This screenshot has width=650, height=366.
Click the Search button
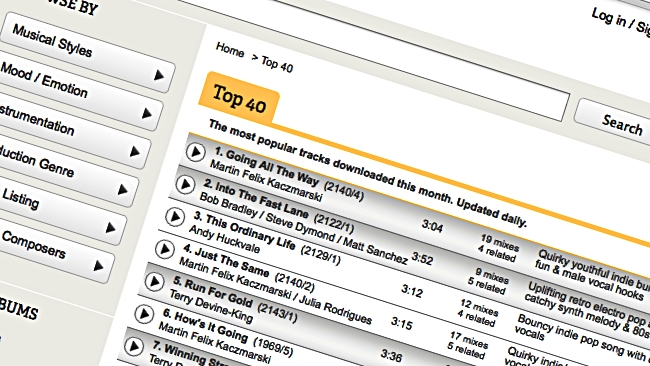[x=618, y=124]
